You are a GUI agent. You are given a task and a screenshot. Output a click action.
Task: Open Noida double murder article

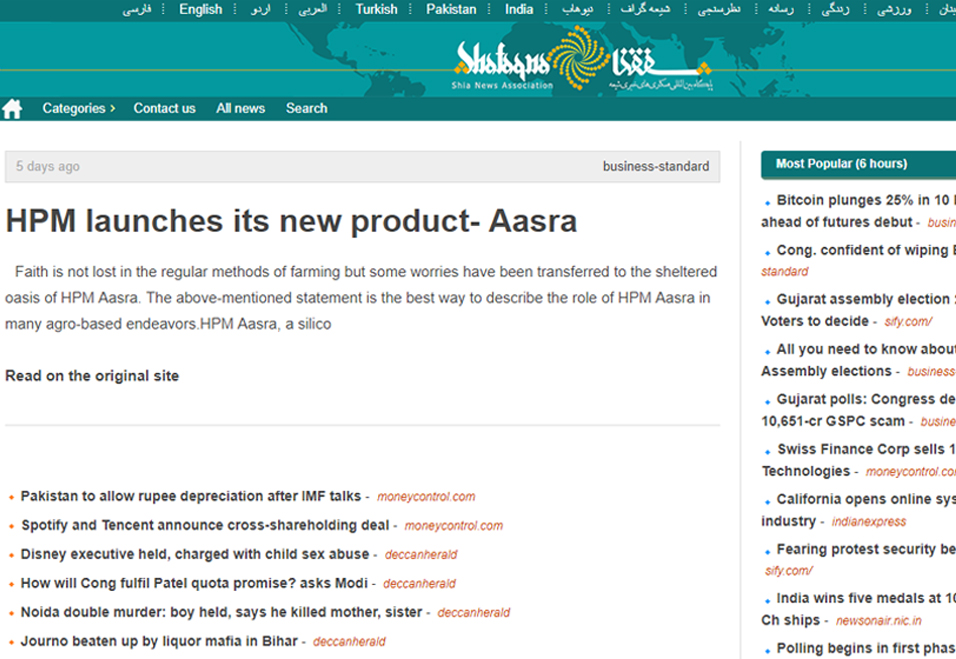coord(221,612)
